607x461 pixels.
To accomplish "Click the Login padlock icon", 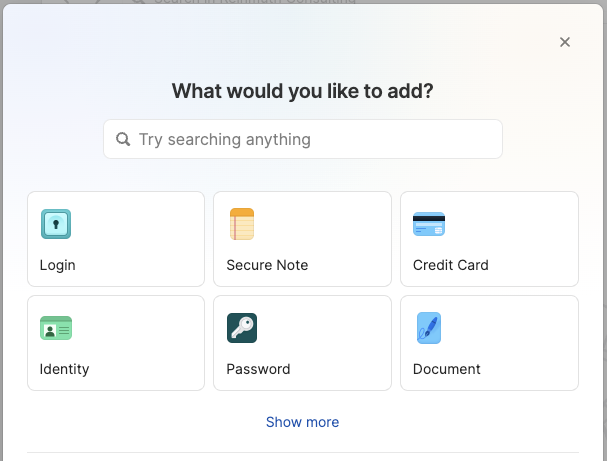I will pos(56,224).
